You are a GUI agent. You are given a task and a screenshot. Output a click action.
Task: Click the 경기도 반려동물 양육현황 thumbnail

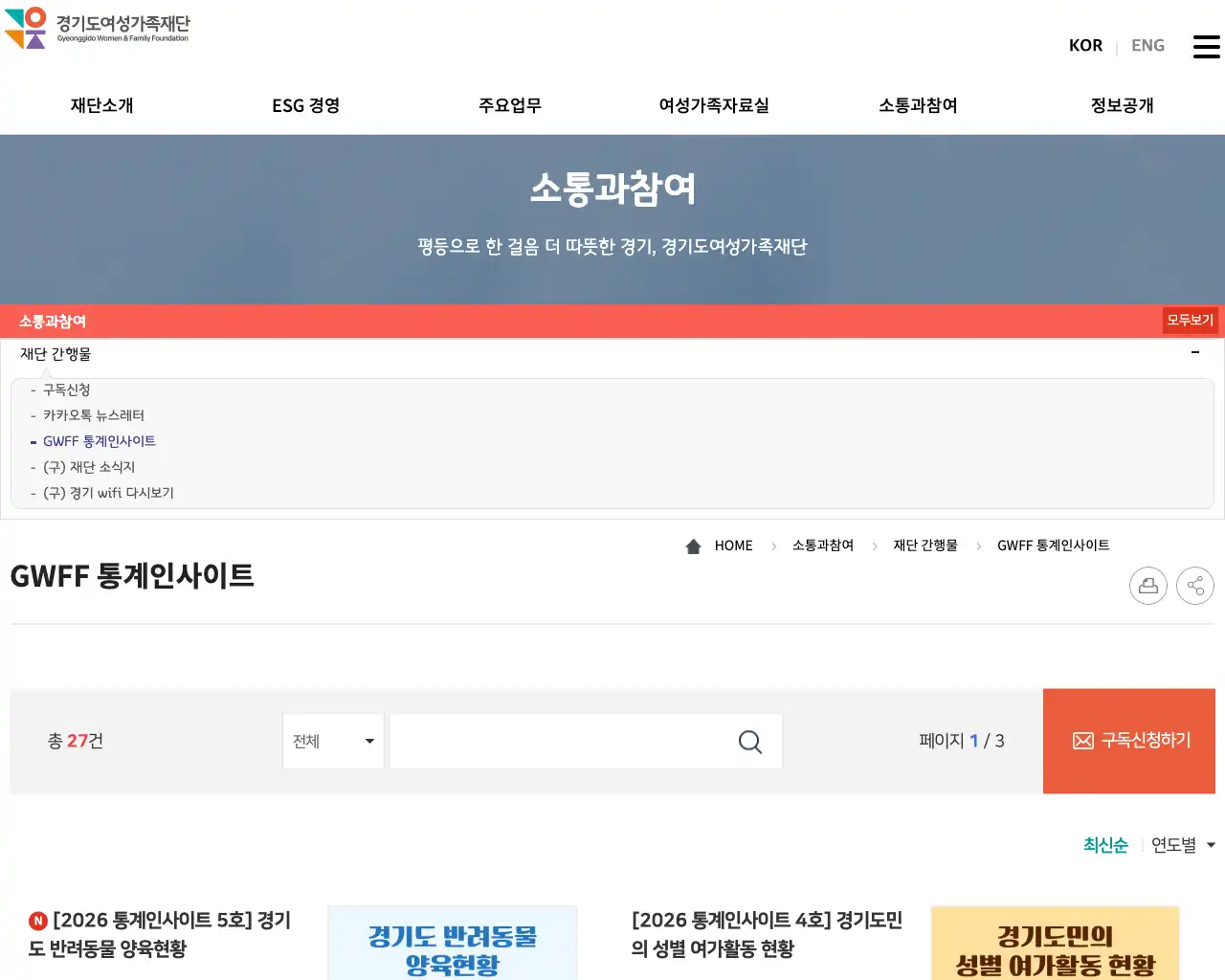click(x=453, y=943)
